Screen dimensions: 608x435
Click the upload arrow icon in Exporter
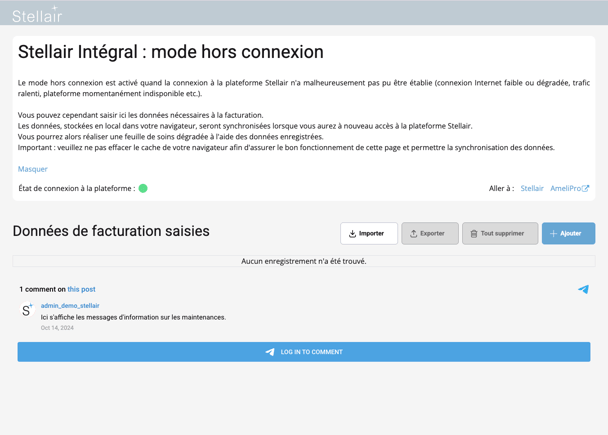(x=414, y=234)
